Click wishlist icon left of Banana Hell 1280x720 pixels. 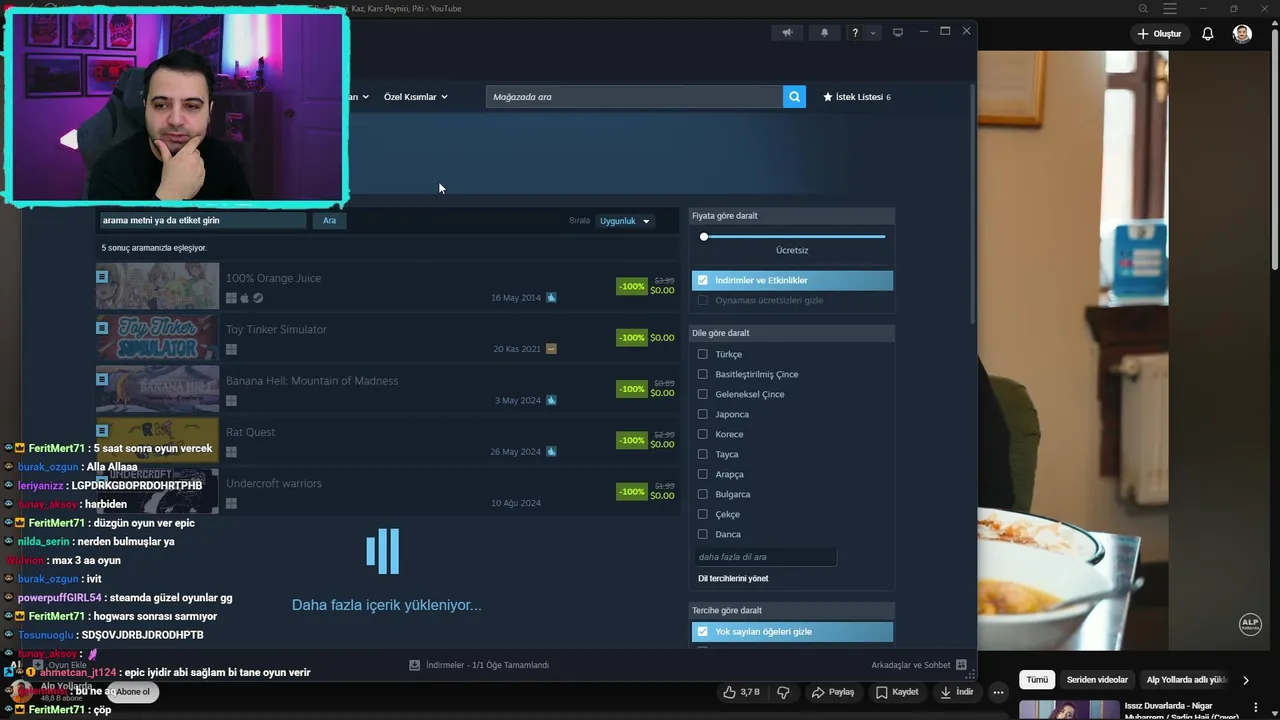click(x=102, y=379)
